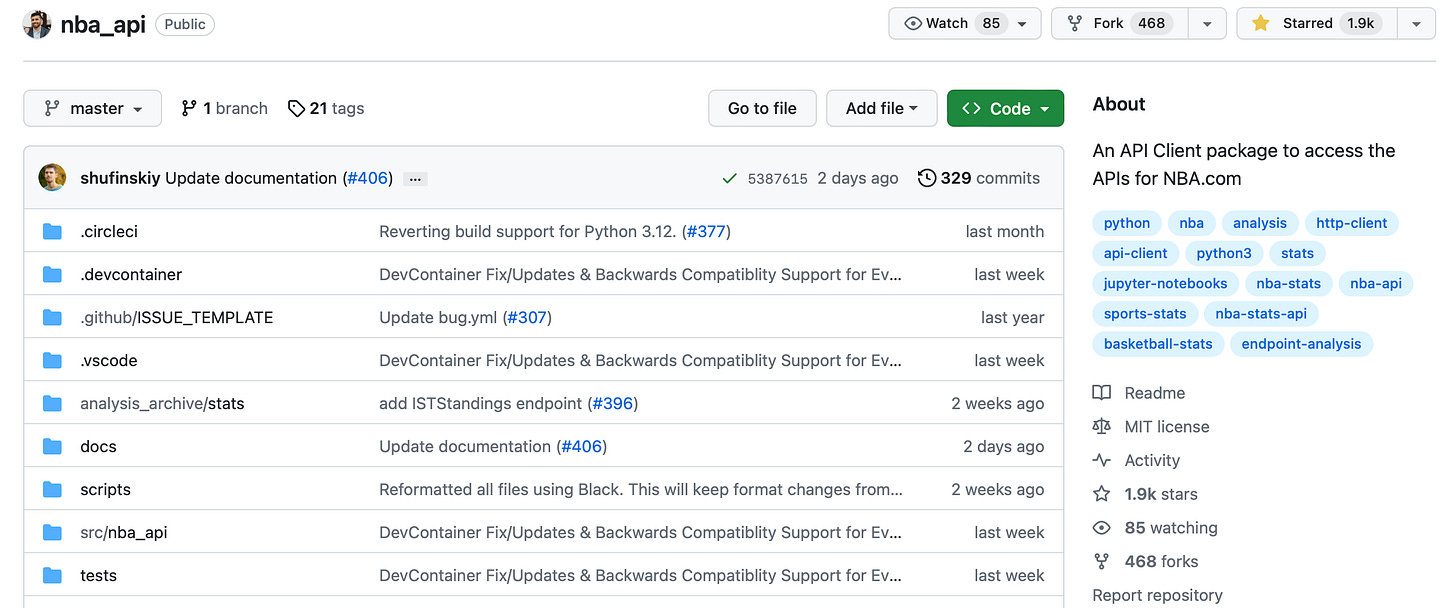This screenshot has height=608, width=1456.
Task: Select the nba-stats topic tag
Action: tap(1288, 283)
